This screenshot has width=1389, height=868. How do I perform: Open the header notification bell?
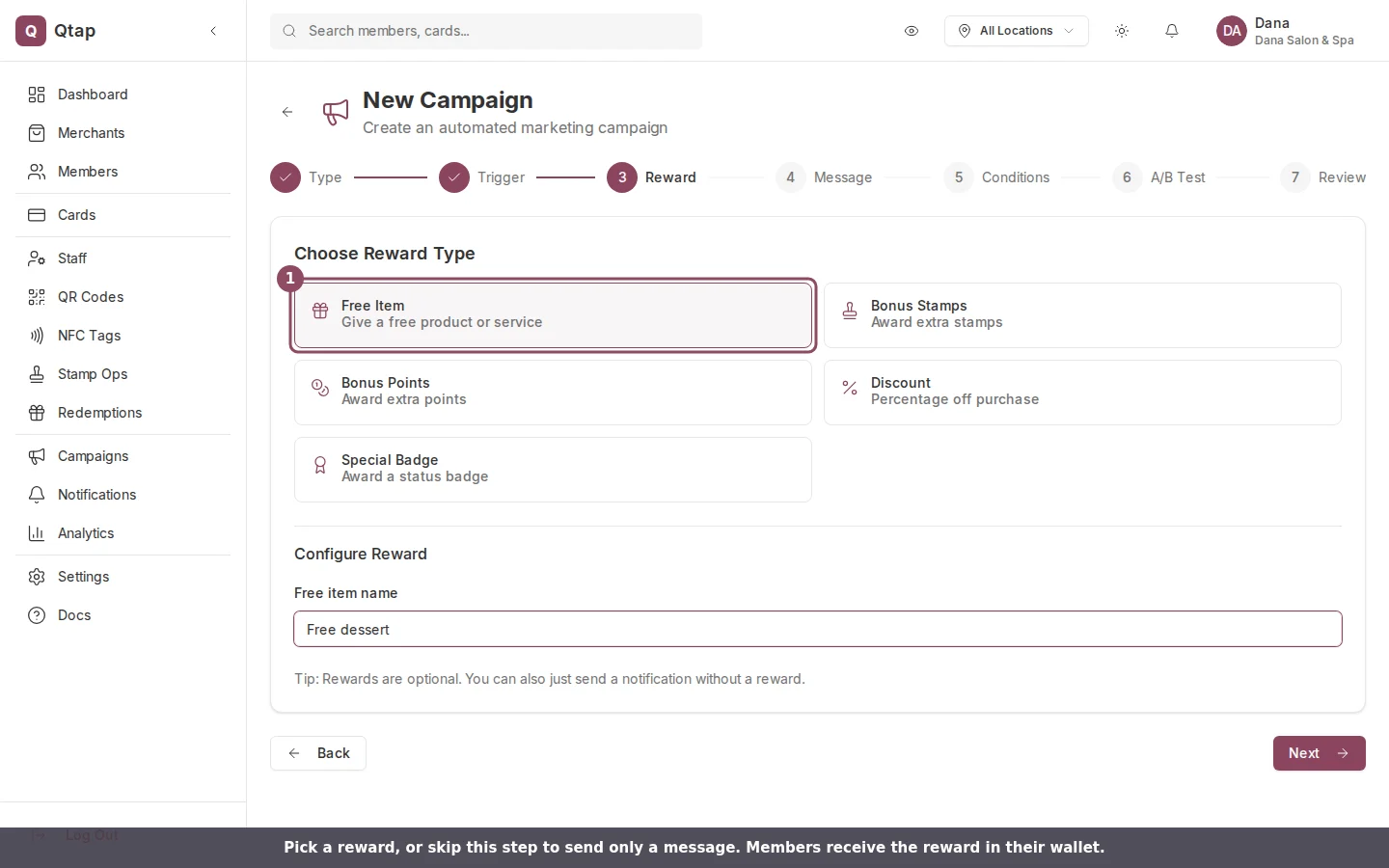click(x=1172, y=31)
